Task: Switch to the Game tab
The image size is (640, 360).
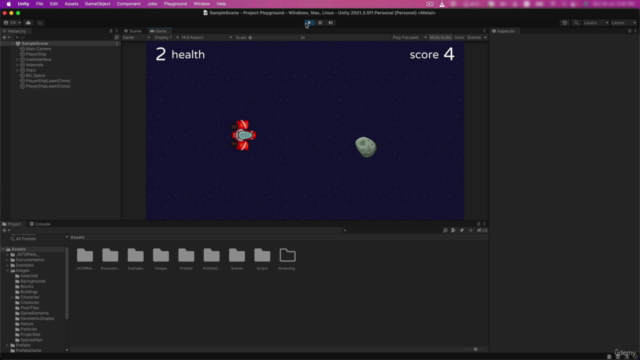Action: 158,31
